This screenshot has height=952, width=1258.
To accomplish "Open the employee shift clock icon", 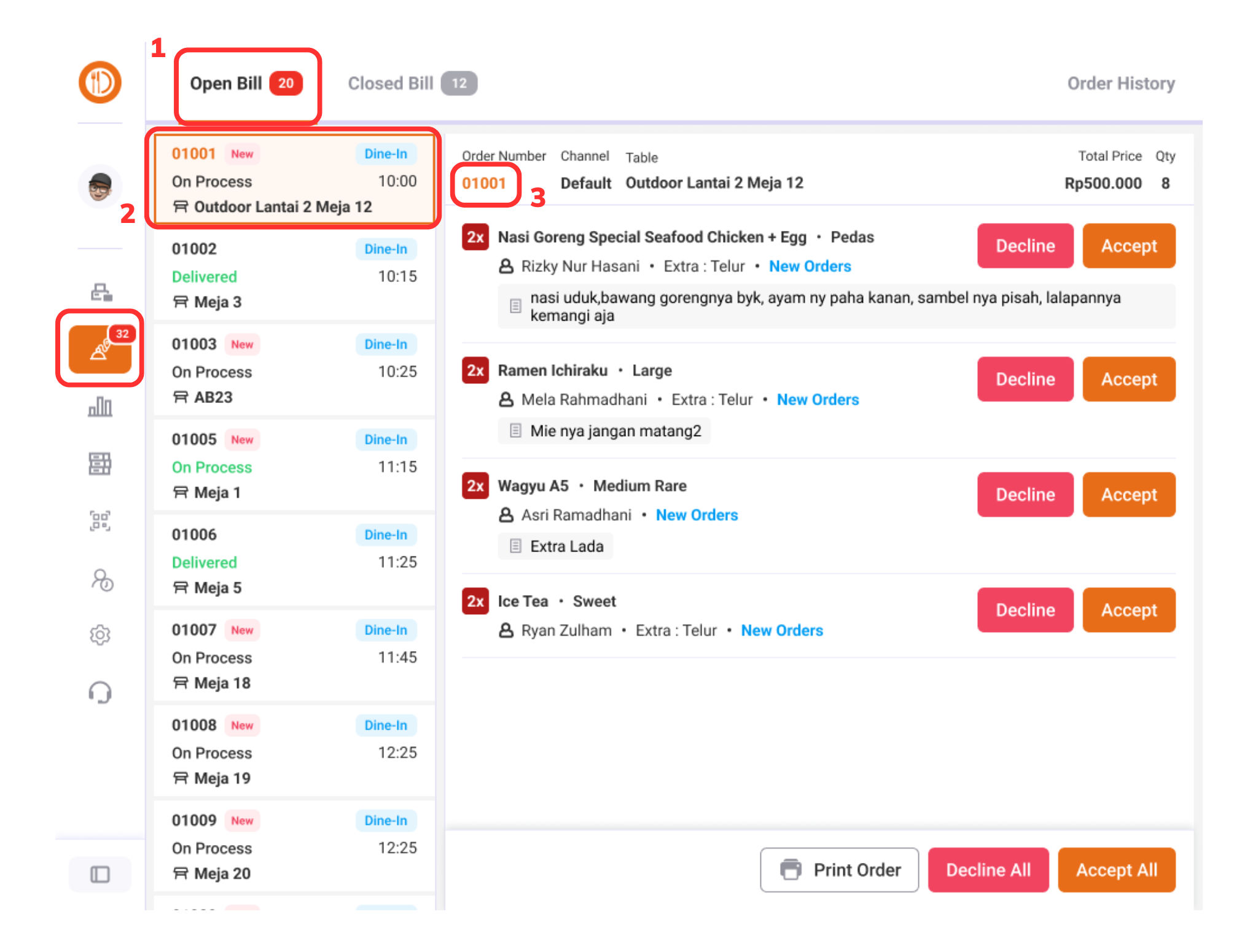I will 101,579.
